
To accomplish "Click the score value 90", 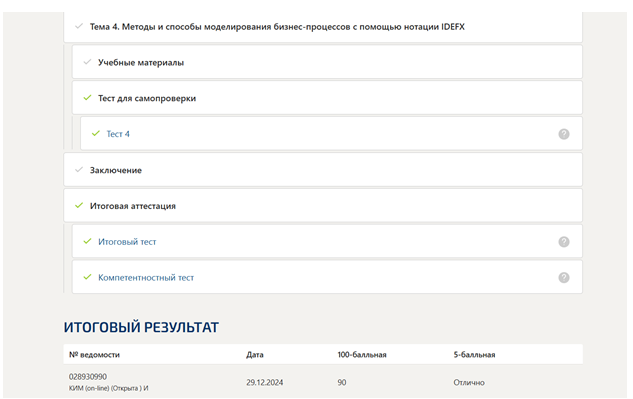I will coord(342,382).
